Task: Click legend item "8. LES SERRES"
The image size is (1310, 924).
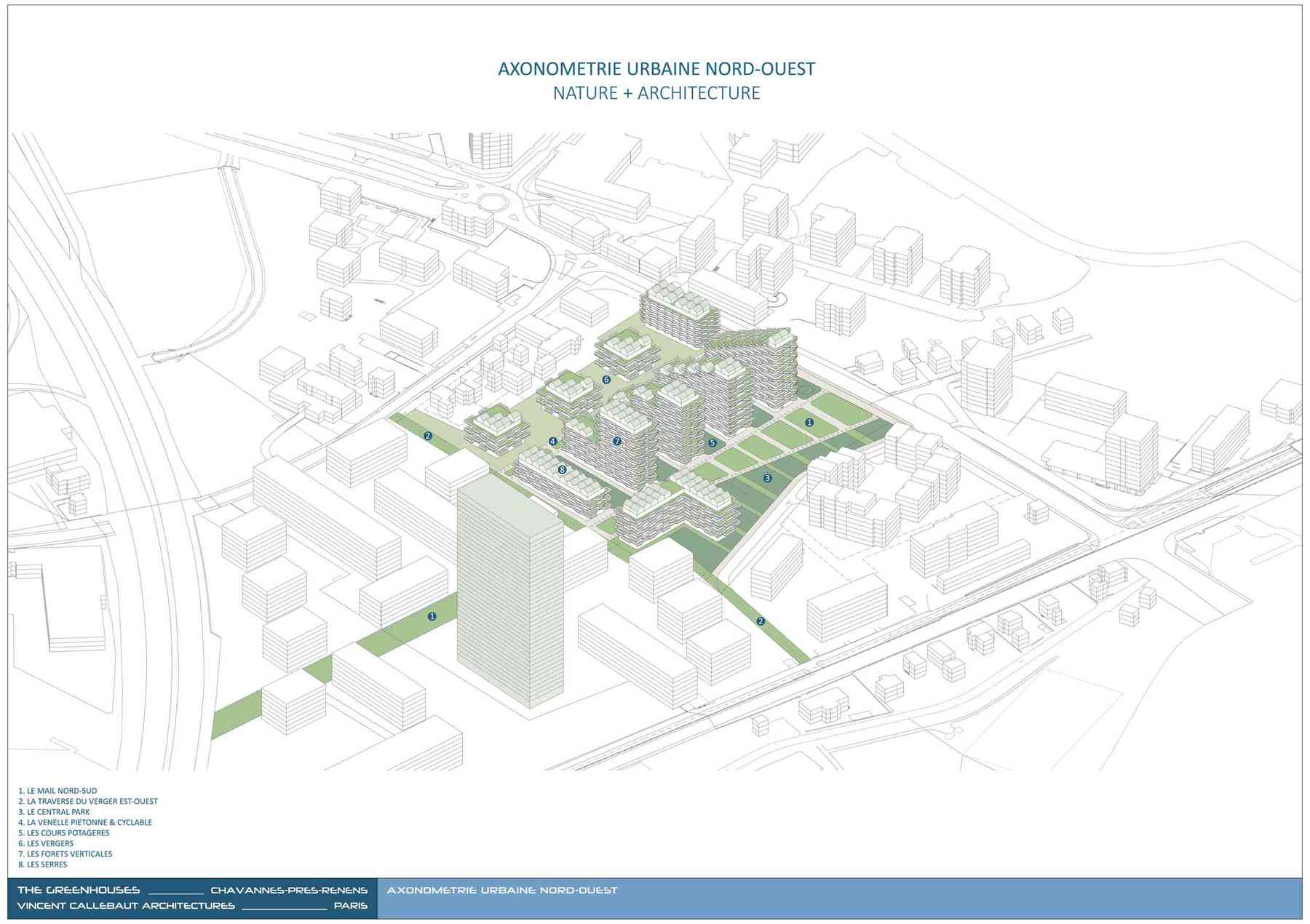Action: 43,865
